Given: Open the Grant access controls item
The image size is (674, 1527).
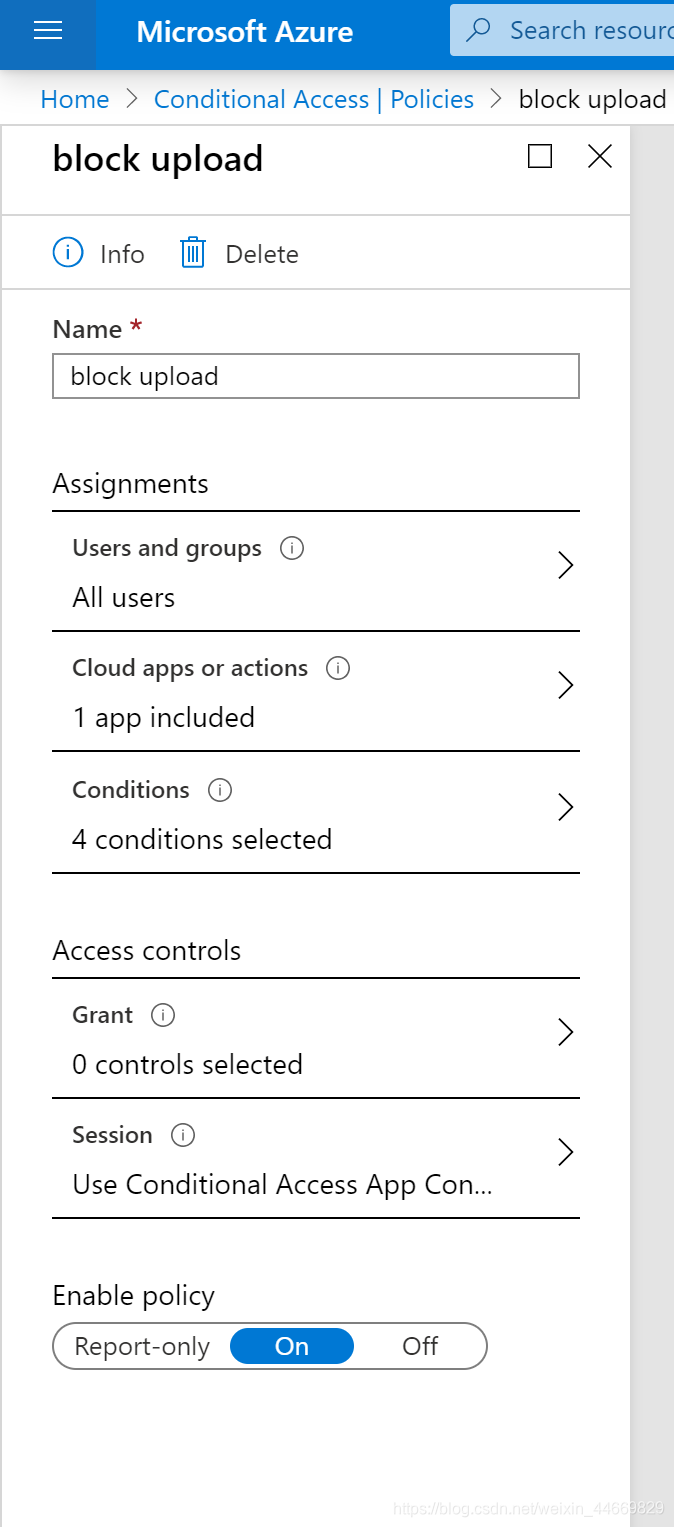Looking at the screenshot, I should tap(300, 1040).
